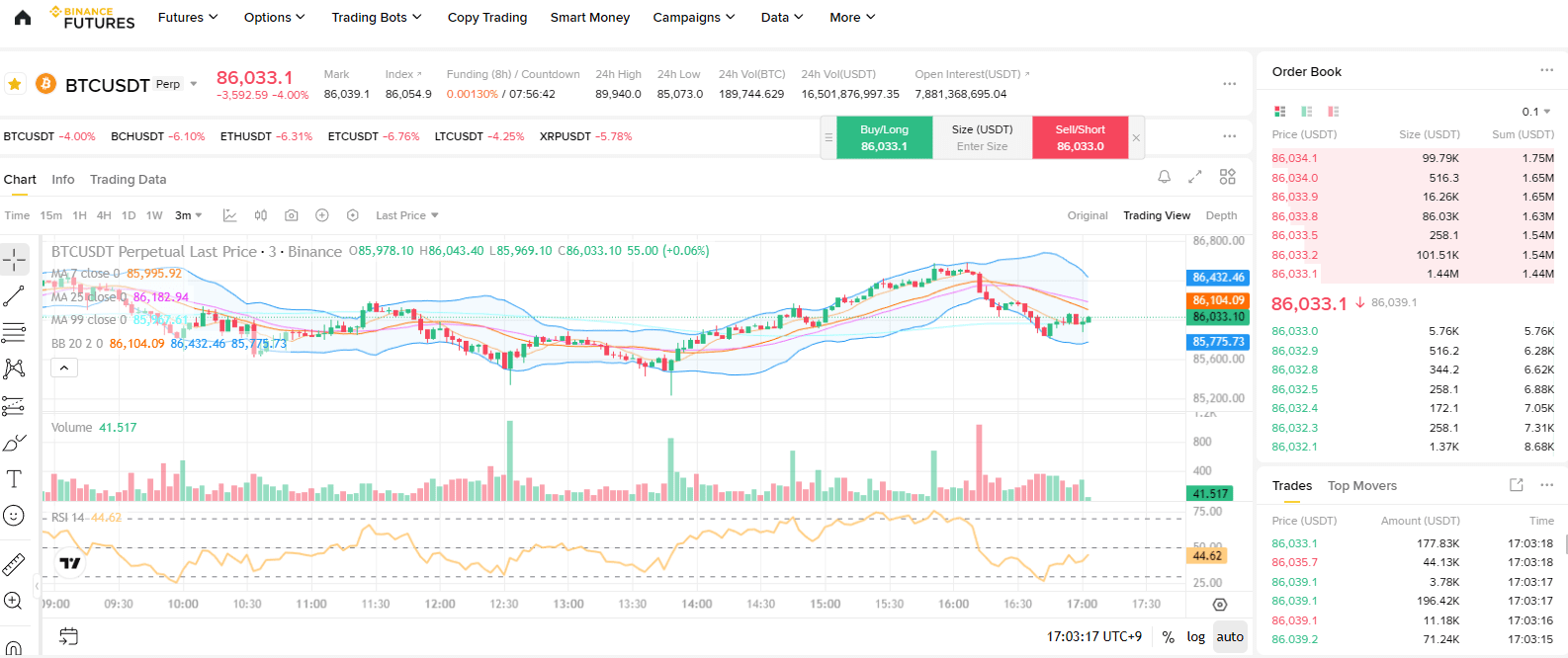This screenshot has height=658, width=1568.
Task: Select the Trading View chart mode
Action: [1157, 215]
